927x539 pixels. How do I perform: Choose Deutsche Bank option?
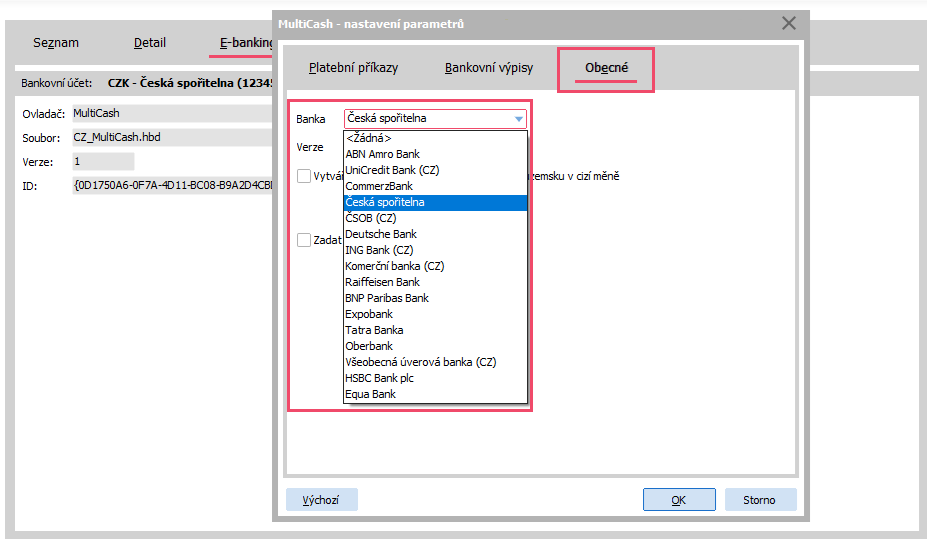point(435,234)
